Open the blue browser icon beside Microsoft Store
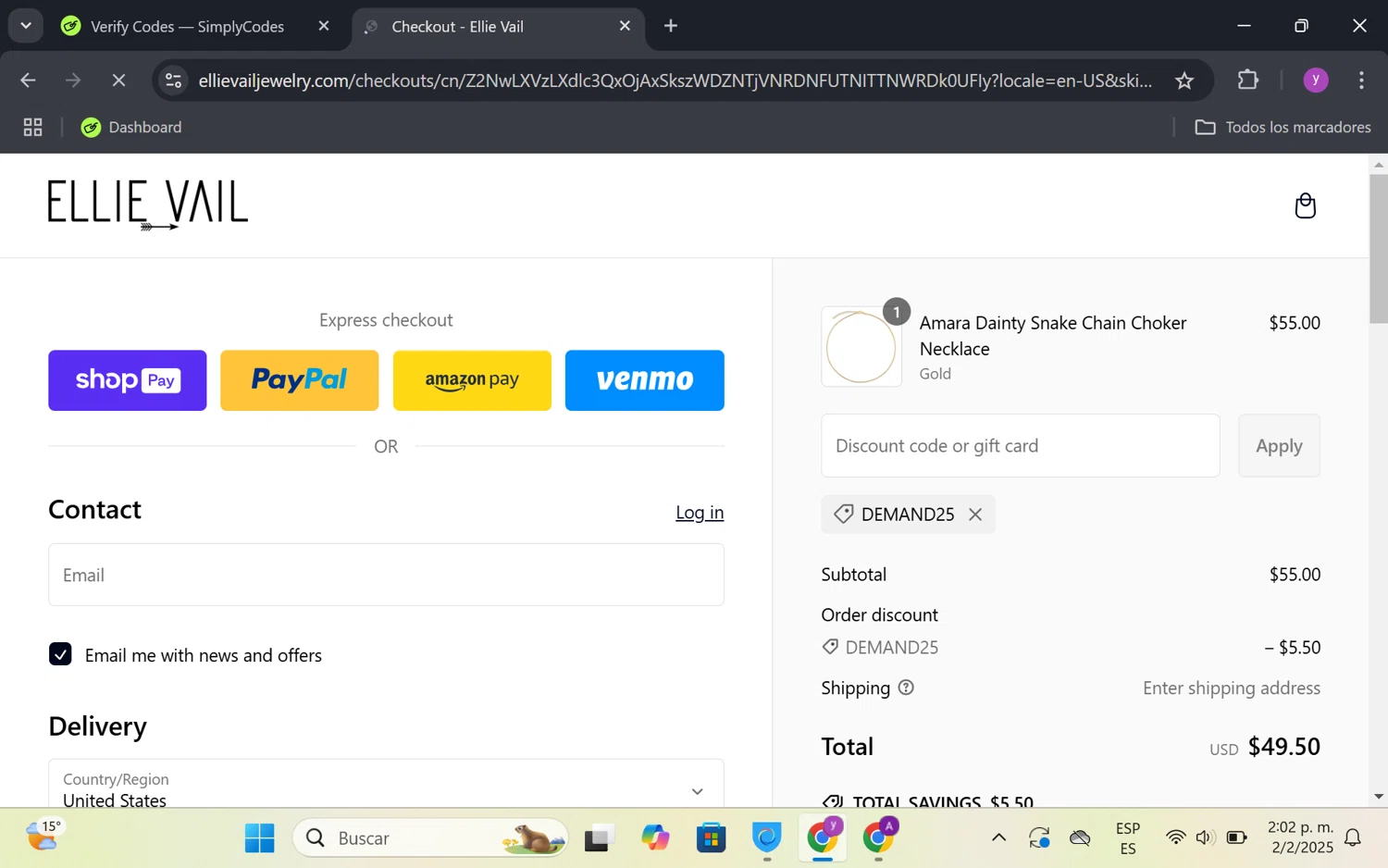The height and width of the screenshot is (868, 1388). click(766, 838)
